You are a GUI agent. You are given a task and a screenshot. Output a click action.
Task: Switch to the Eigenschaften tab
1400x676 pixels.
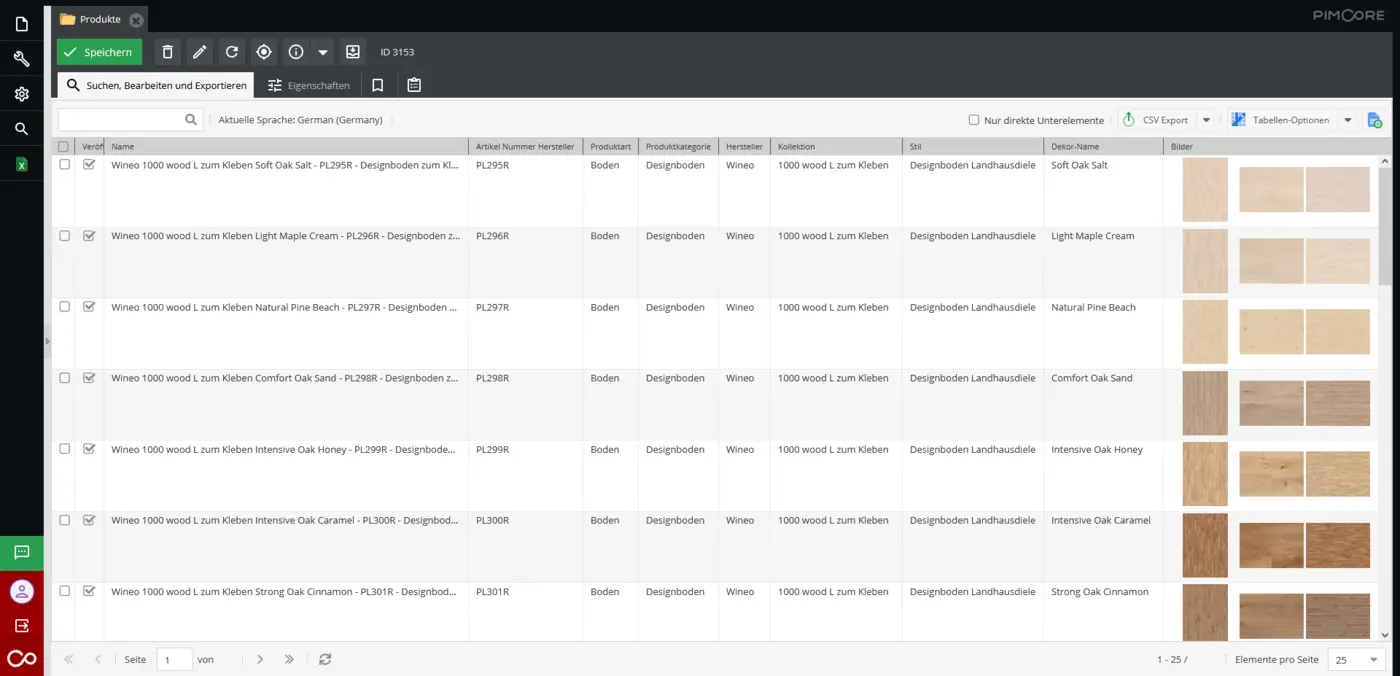tap(308, 86)
